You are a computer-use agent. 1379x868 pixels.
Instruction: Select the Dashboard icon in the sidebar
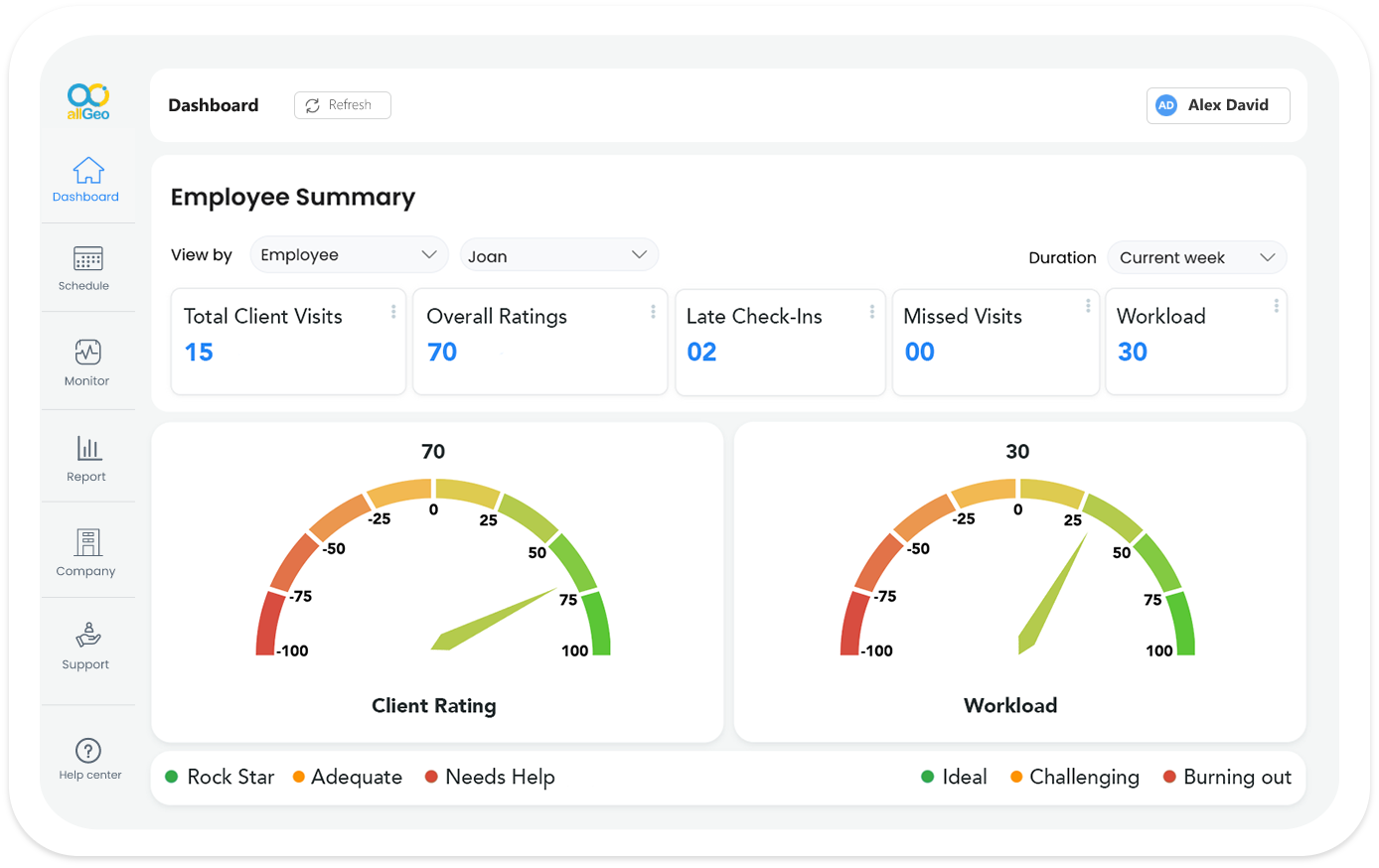point(85,179)
